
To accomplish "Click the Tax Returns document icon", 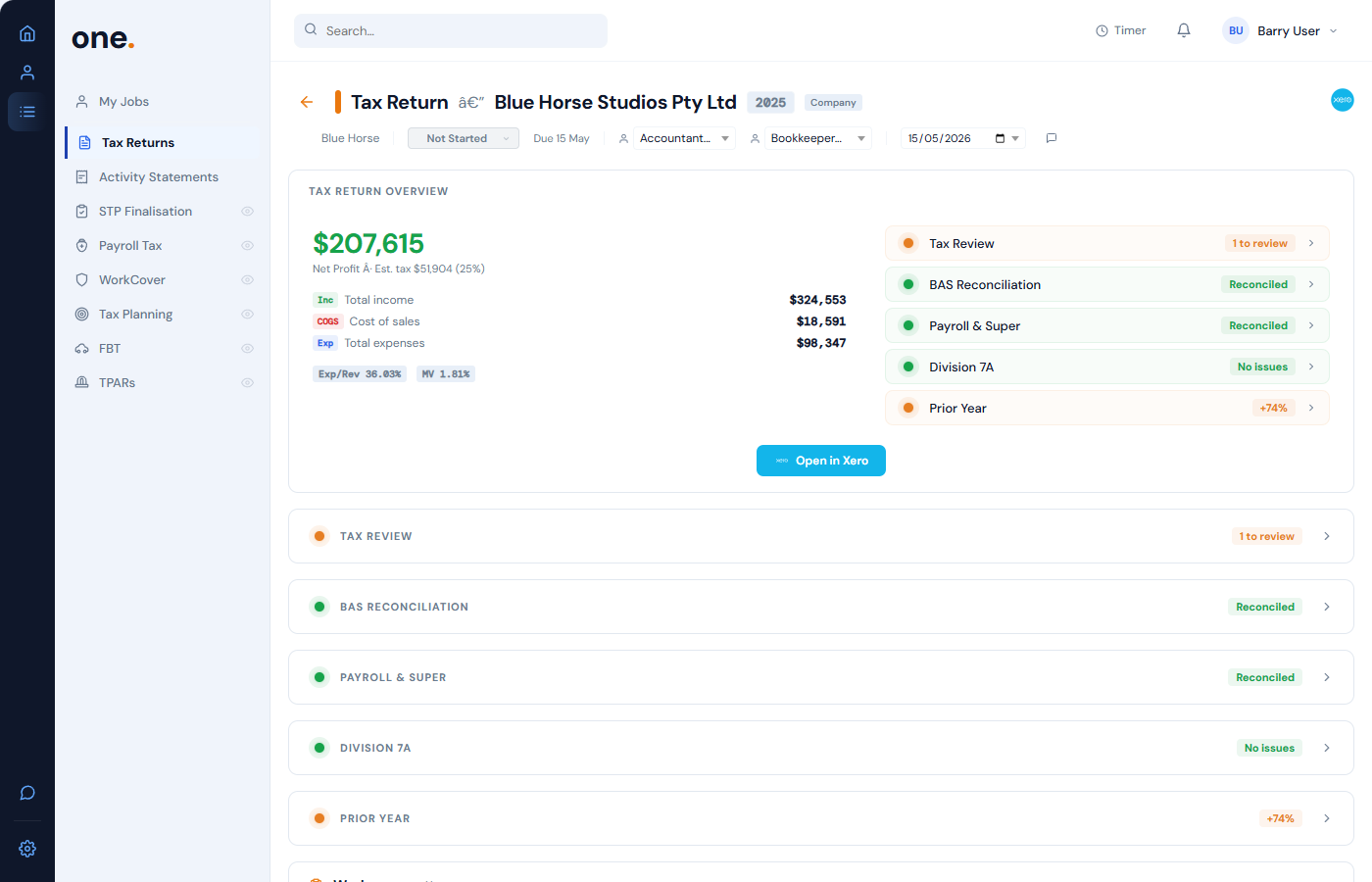I will (85, 142).
